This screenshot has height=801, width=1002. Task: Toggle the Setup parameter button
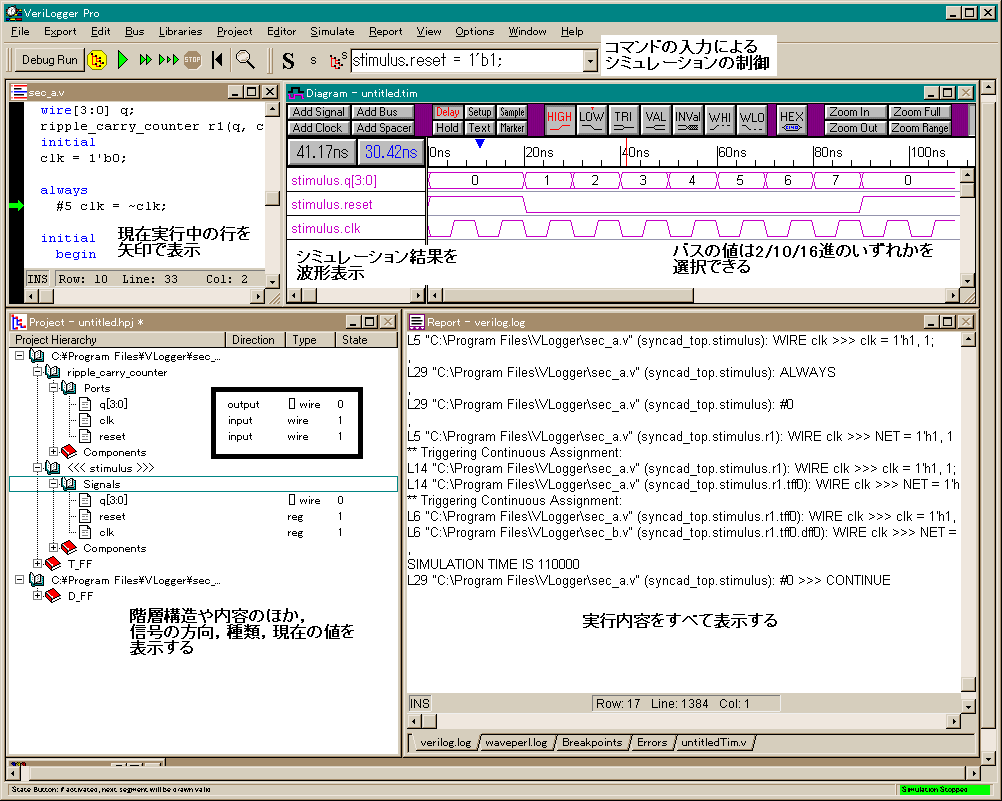click(x=480, y=112)
